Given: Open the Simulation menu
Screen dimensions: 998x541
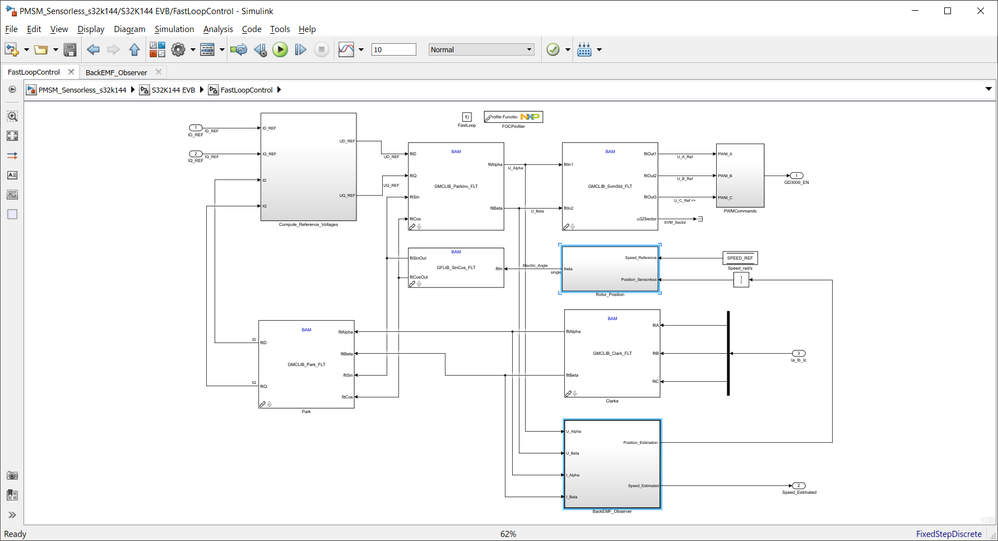Looking at the screenshot, I should (174, 29).
